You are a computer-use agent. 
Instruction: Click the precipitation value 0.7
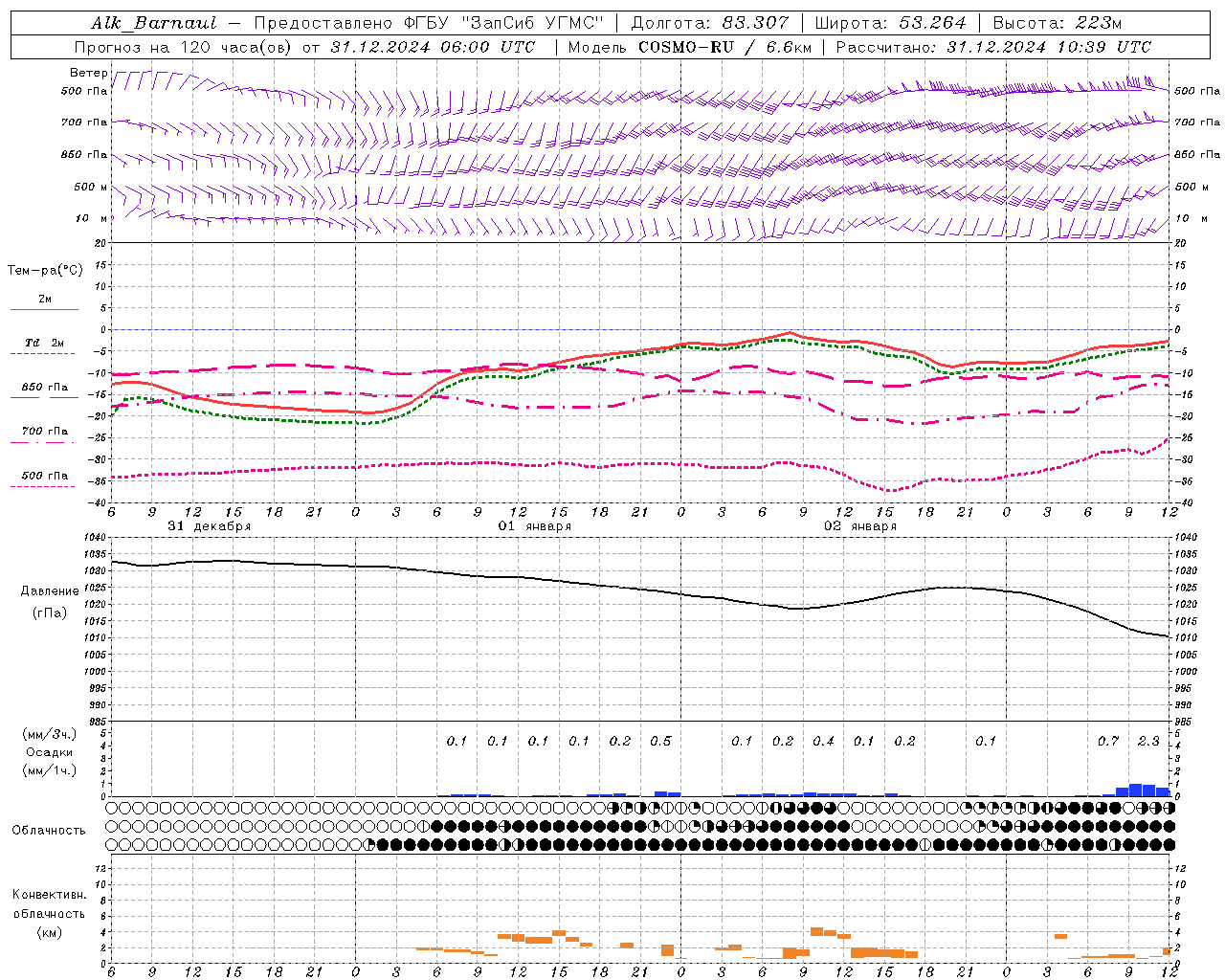pyautogui.click(x=1108, y=741)
